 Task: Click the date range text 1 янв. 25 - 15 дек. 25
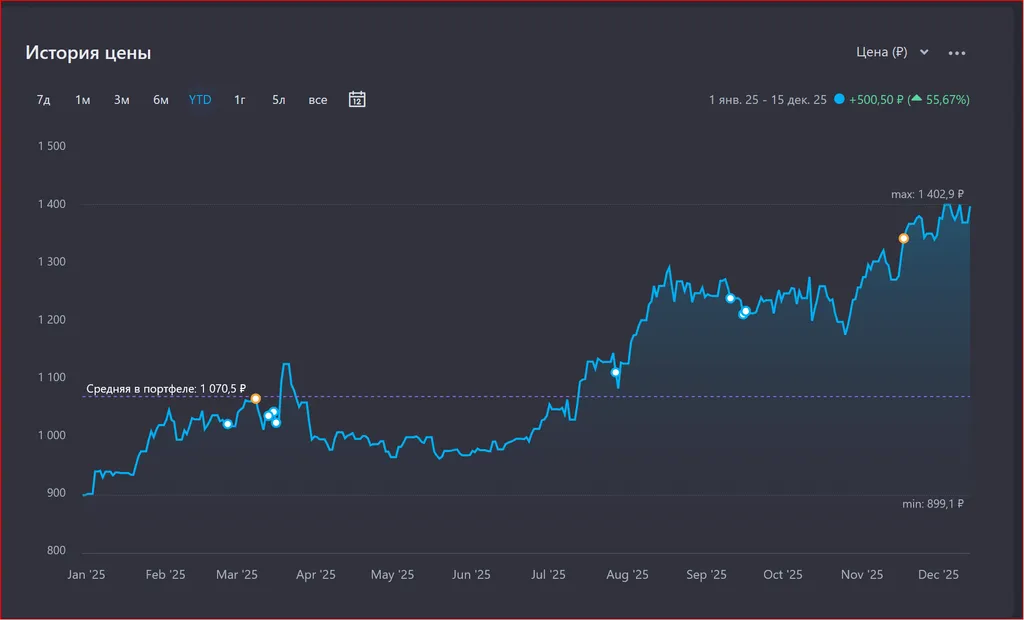click(x=767, y=100)
